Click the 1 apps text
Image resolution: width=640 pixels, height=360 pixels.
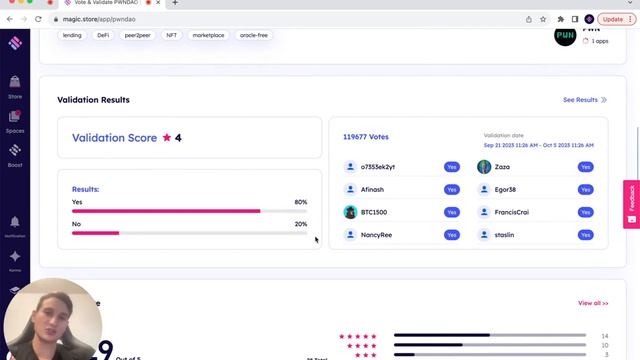(x=600, y=41)
